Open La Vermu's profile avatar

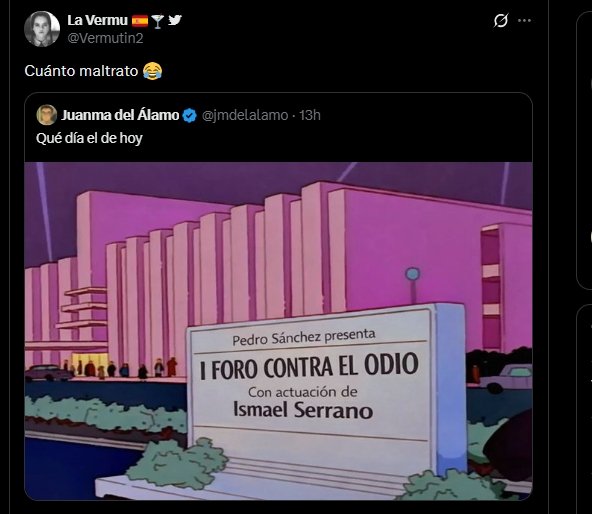(x=42, y=29)
